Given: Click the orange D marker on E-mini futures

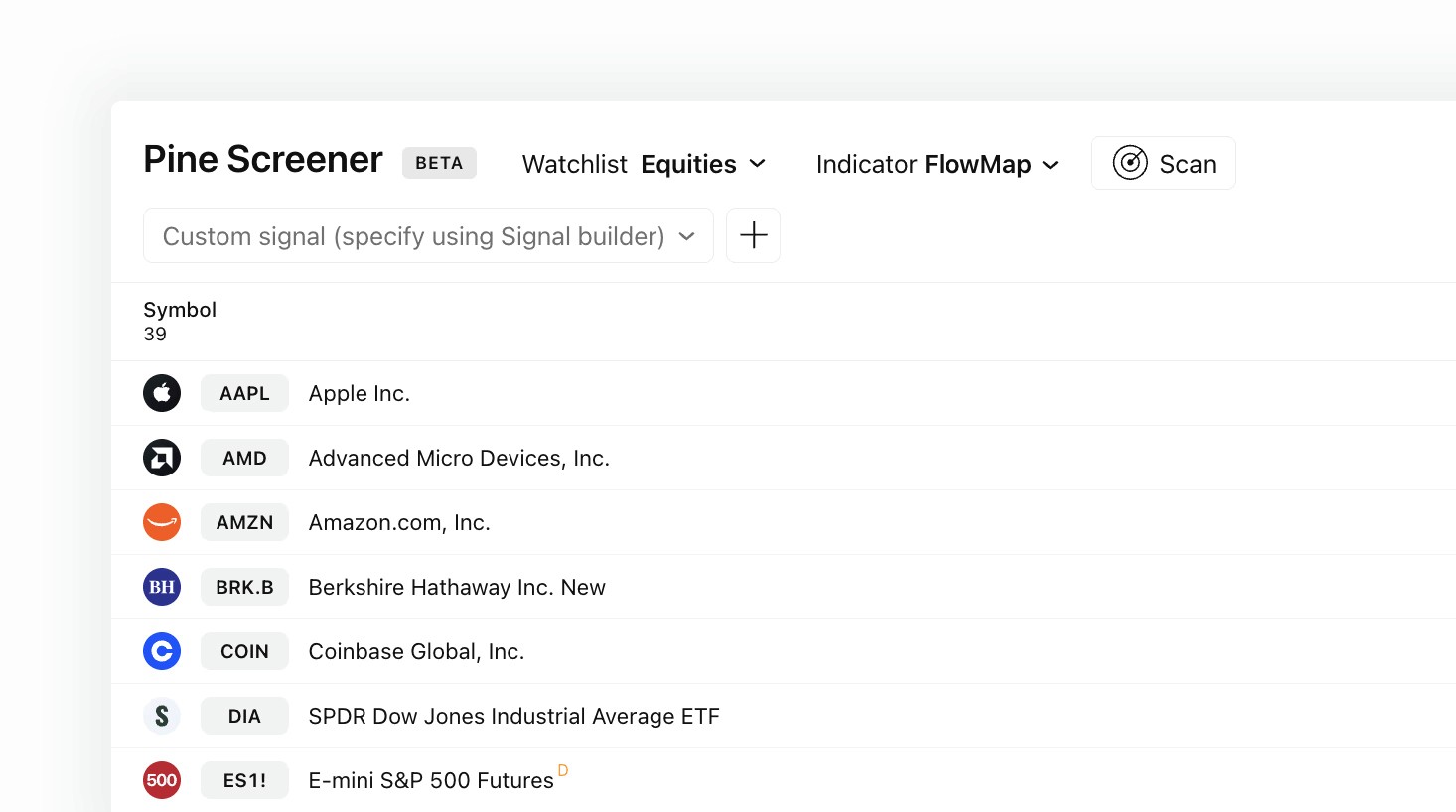Looking at the screenshot, I should (564, 770).
